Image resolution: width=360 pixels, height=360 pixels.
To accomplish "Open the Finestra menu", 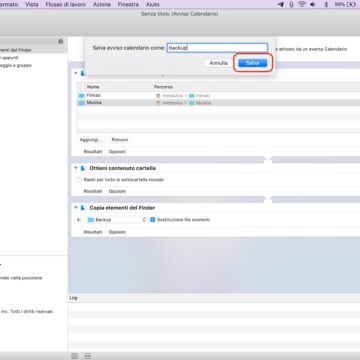I will click(128, 4).
